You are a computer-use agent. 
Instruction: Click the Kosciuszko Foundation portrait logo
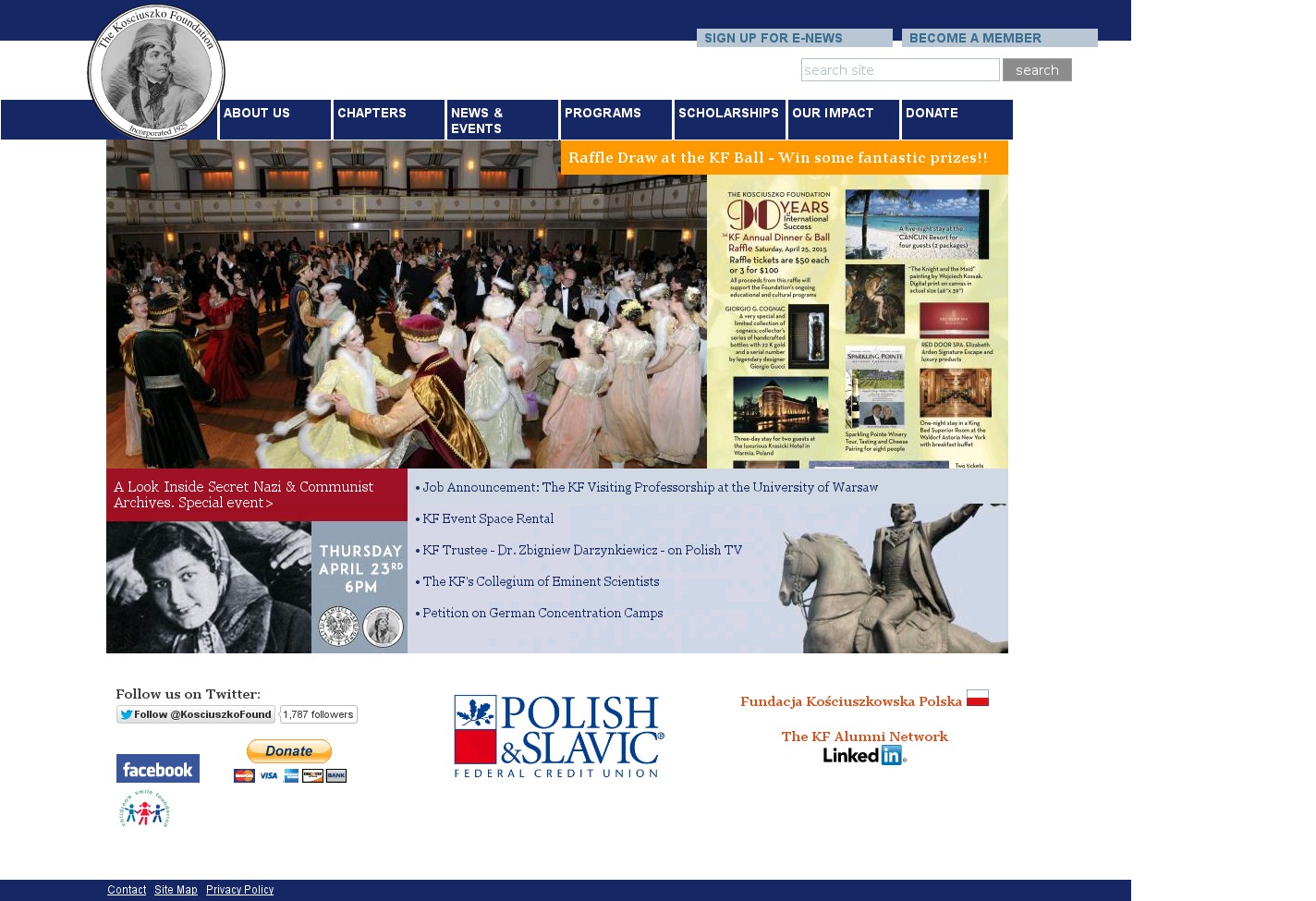tap(156, 72)
